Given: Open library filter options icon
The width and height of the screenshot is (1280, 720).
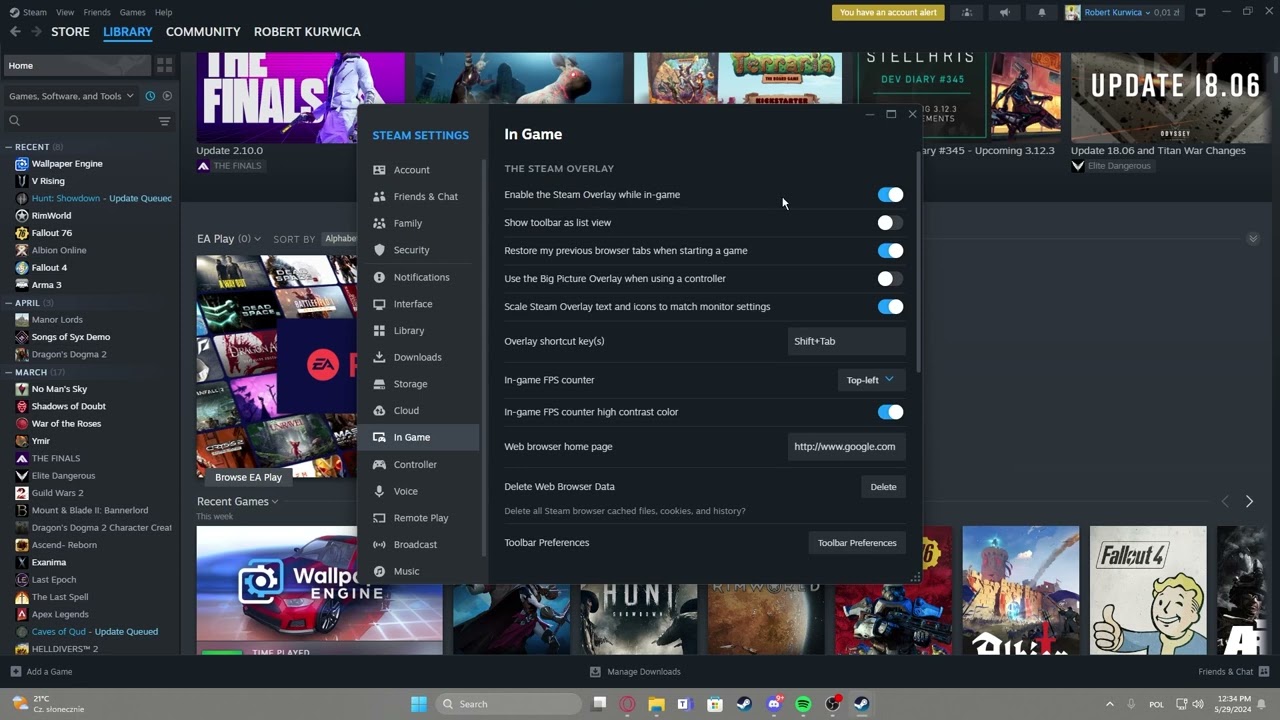Looking at the screenshot, I should pyautogui.click(x=164, y=121).
